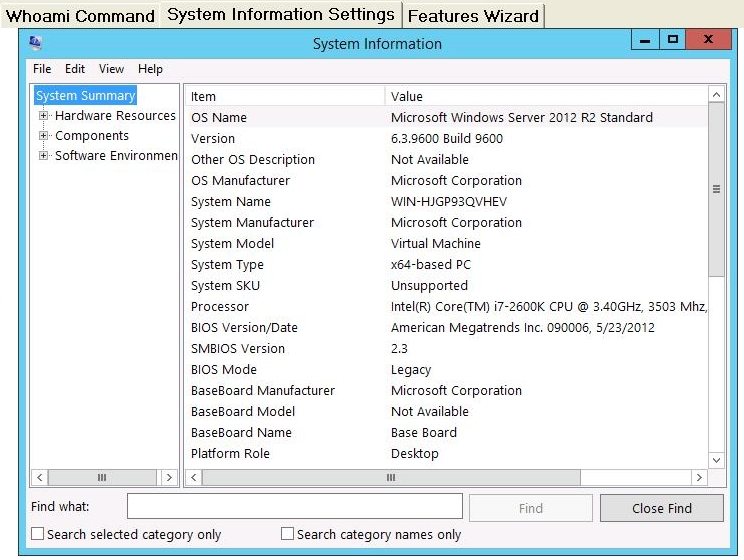Screen dimensions: 744x560
Task: Expand the Software Environment node
Action: 43,155
